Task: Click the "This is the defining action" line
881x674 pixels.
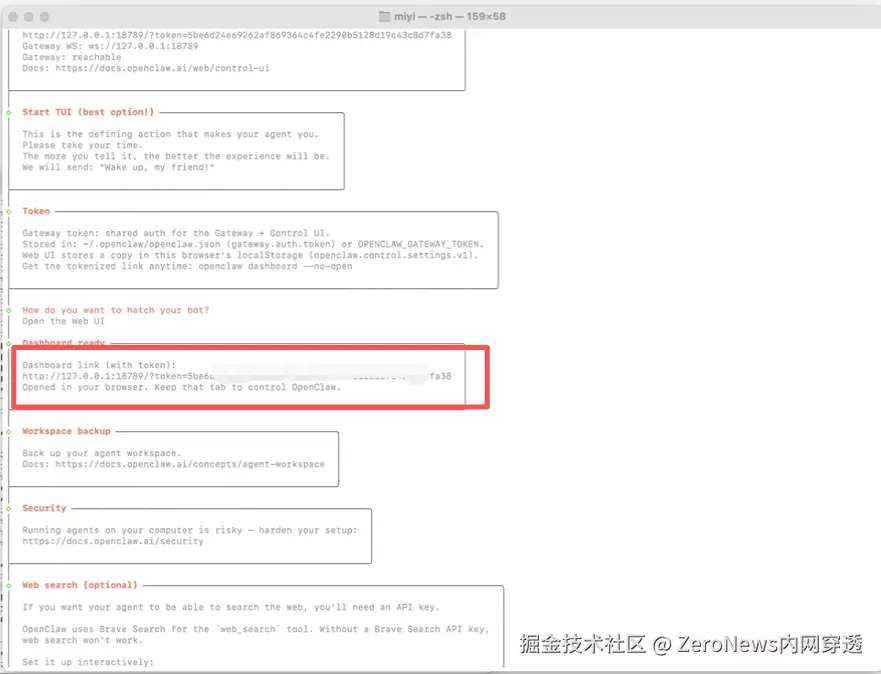Action: tap(171, 134)
